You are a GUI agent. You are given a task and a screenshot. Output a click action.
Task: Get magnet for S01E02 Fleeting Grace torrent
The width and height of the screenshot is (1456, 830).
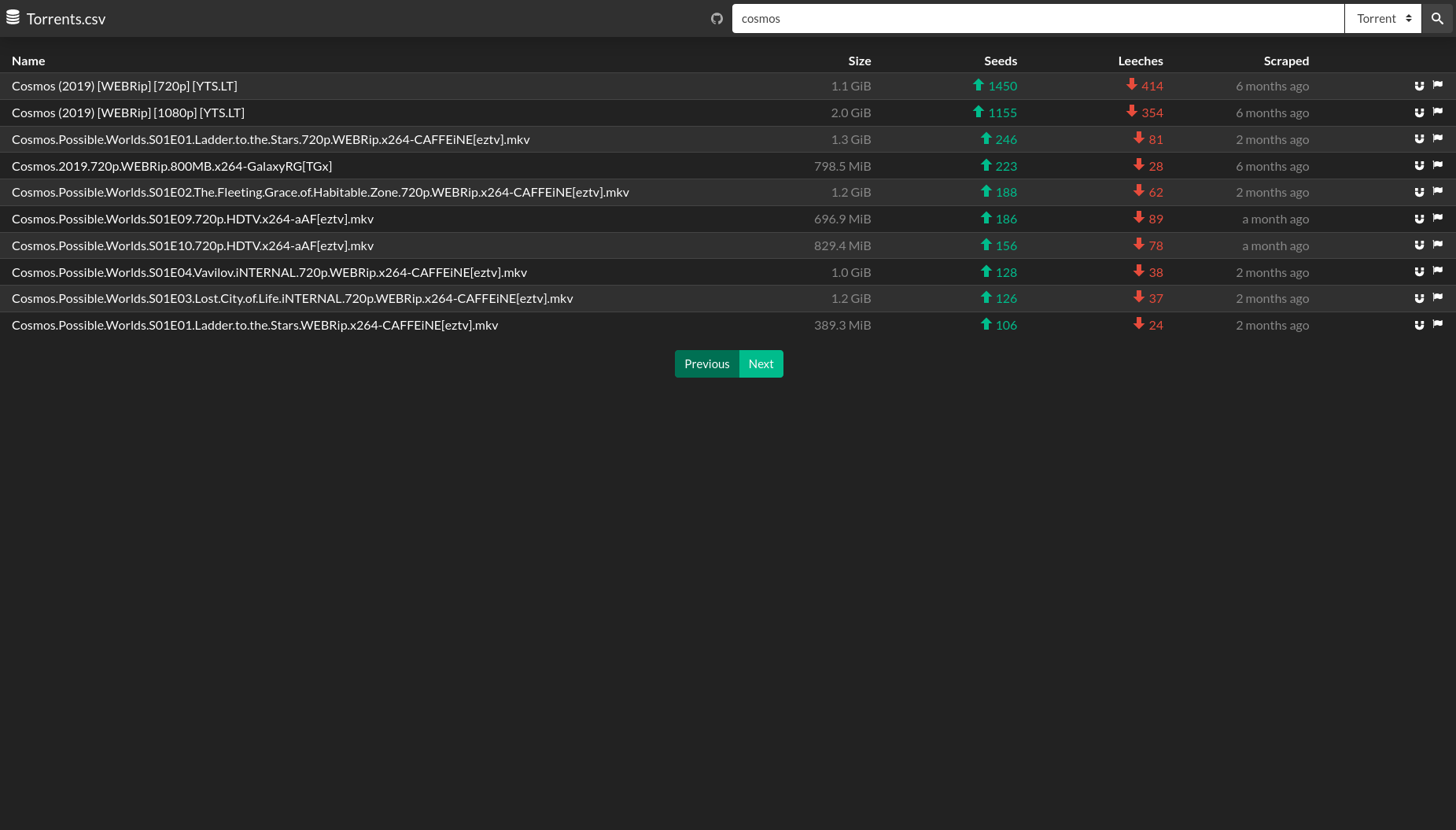click(x=1419, y=192)
